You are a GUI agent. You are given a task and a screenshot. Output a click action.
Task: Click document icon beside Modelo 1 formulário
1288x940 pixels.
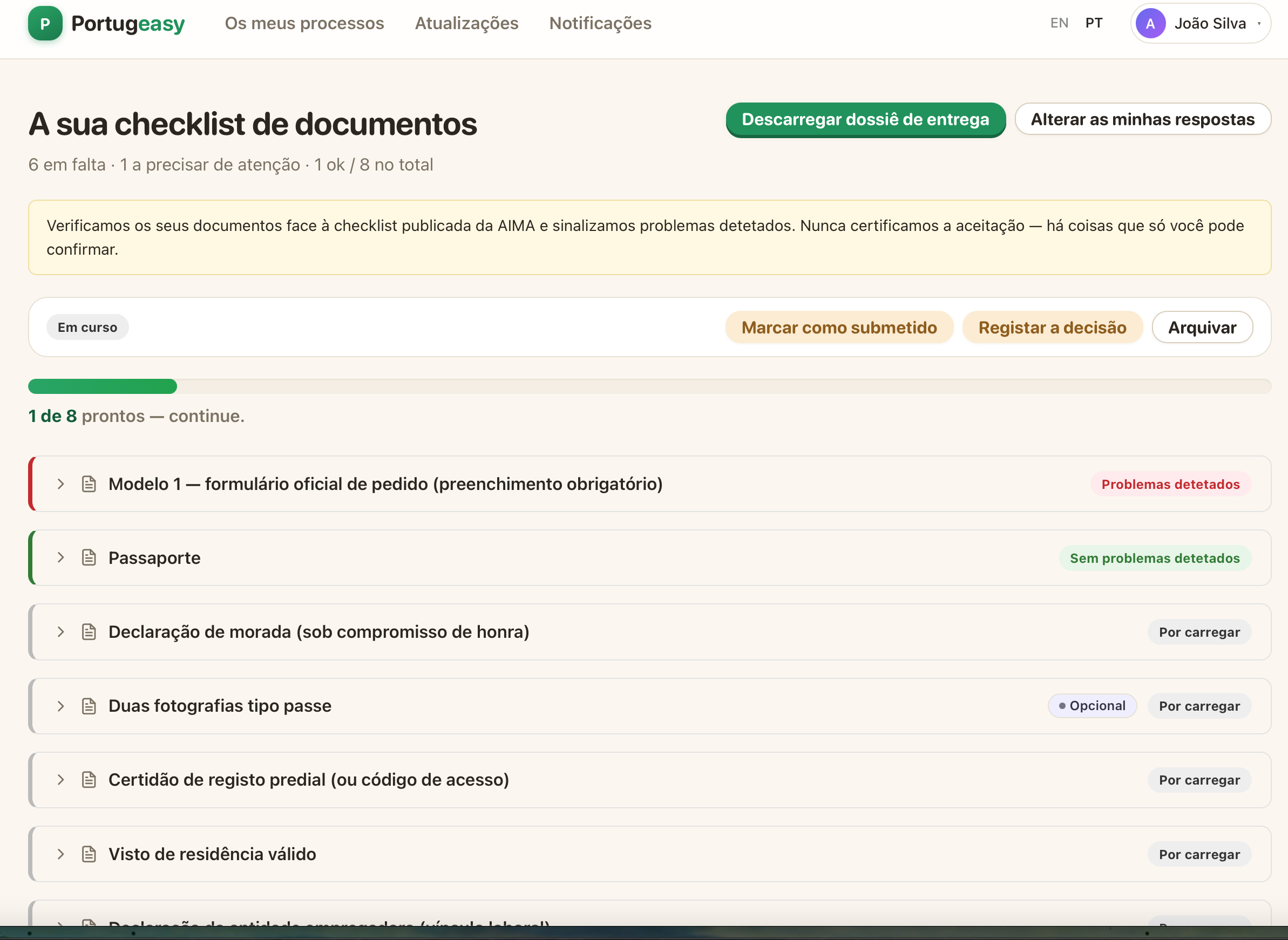pos(89,483)
